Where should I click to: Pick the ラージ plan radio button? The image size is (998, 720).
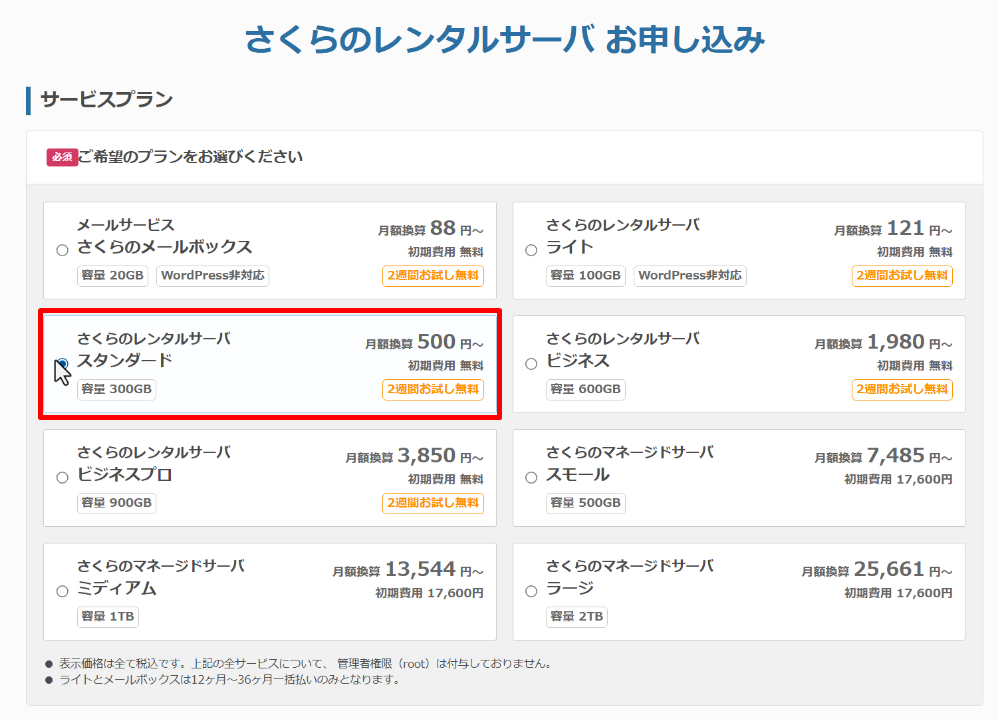coord(531,591)
